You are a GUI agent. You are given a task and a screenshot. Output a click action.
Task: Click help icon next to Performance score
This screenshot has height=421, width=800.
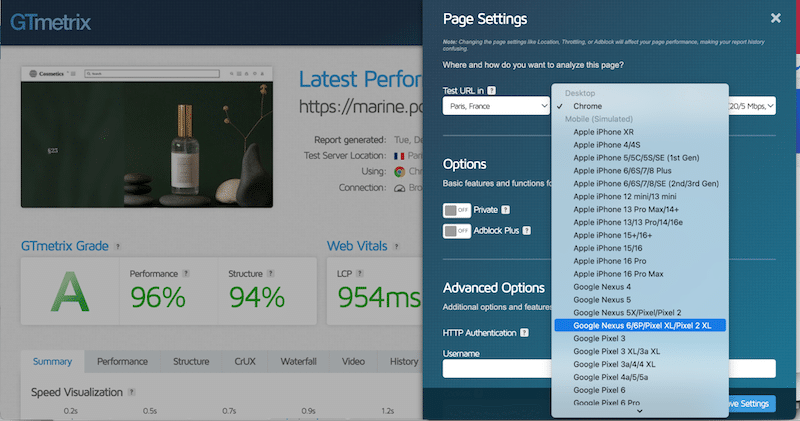click(x=187, y=272)
